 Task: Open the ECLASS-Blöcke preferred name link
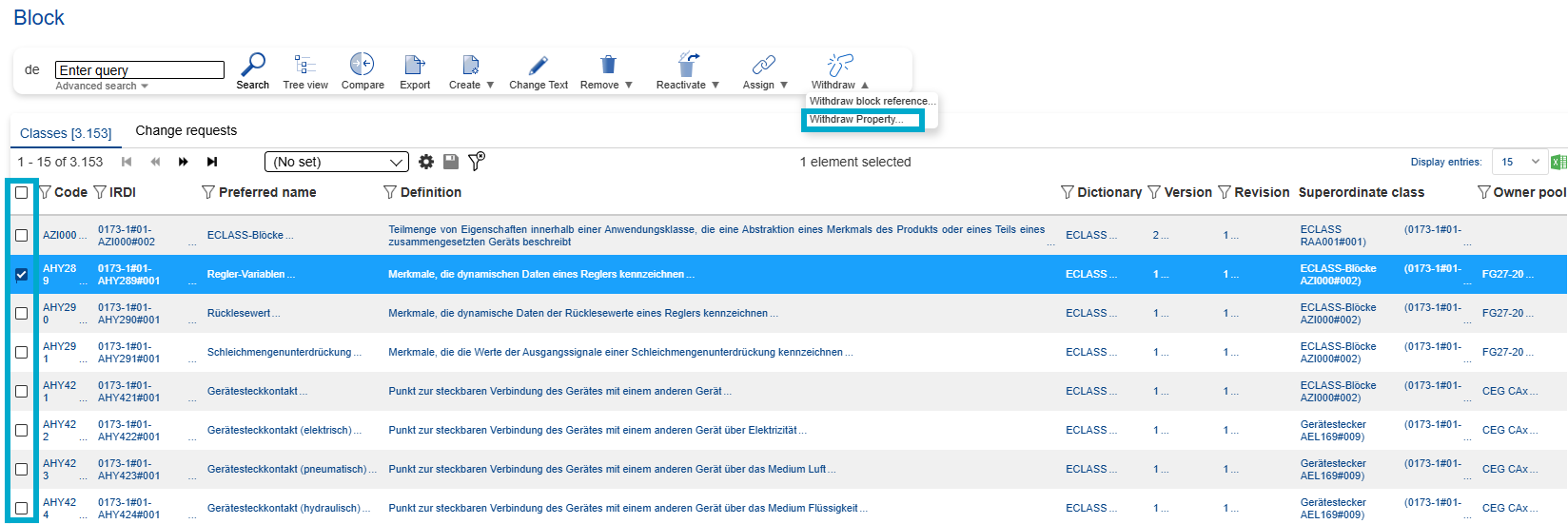(x=245, y=236)
